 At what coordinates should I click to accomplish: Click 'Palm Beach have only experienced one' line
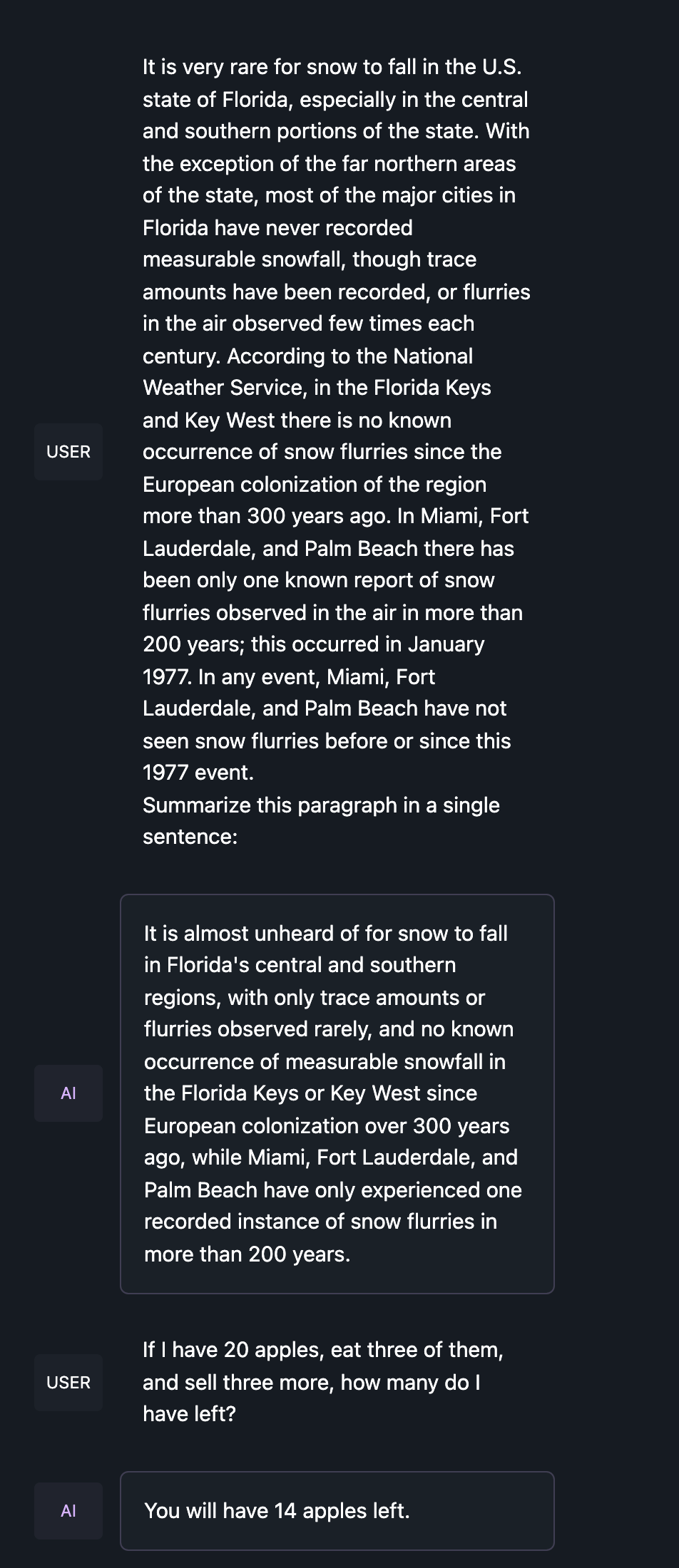click(333, 1190)
